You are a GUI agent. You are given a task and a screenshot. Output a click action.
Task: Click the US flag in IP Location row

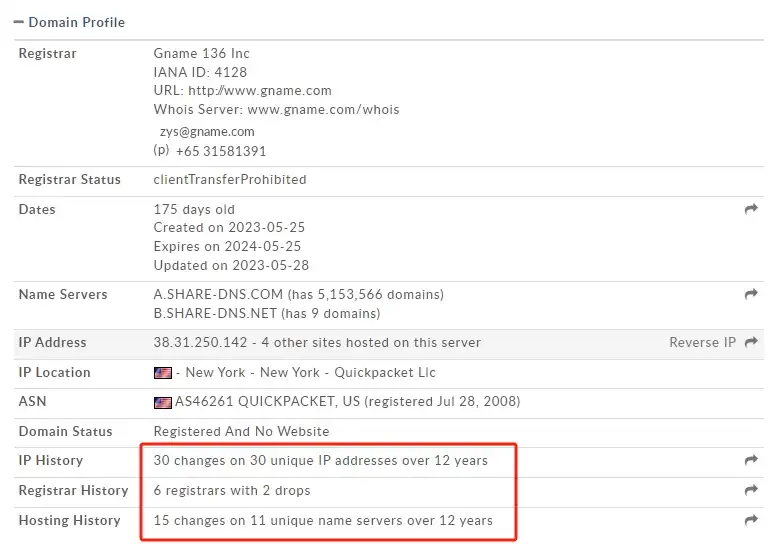163,373
